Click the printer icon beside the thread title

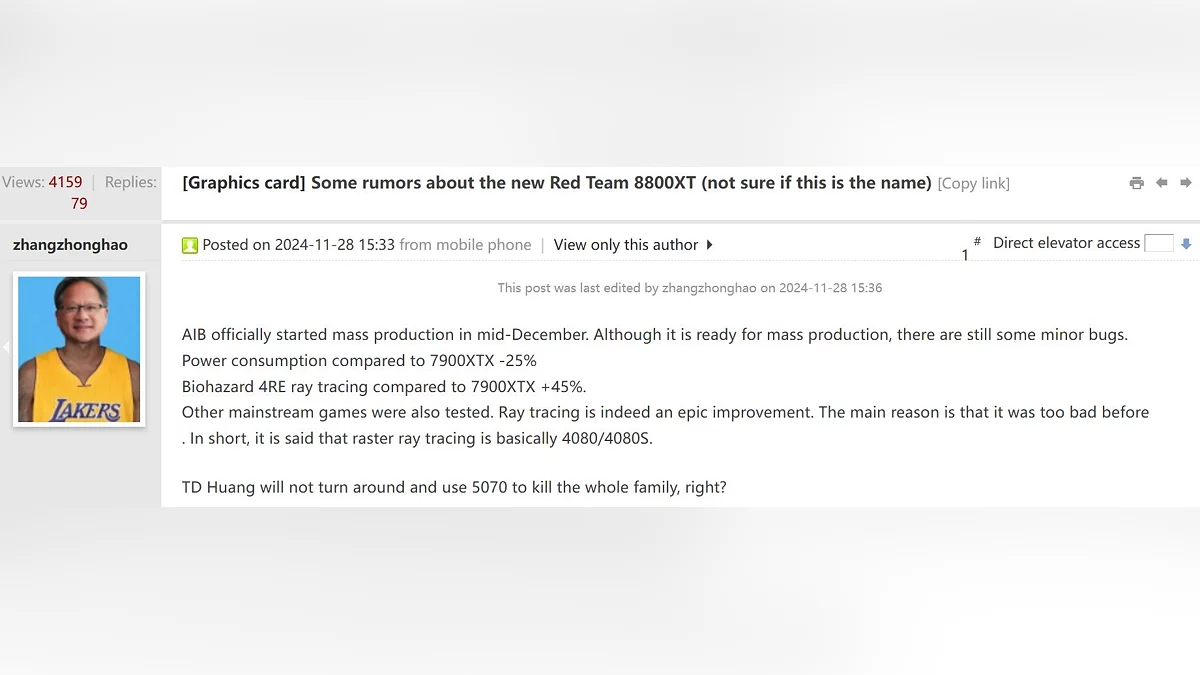[1136, 183]
